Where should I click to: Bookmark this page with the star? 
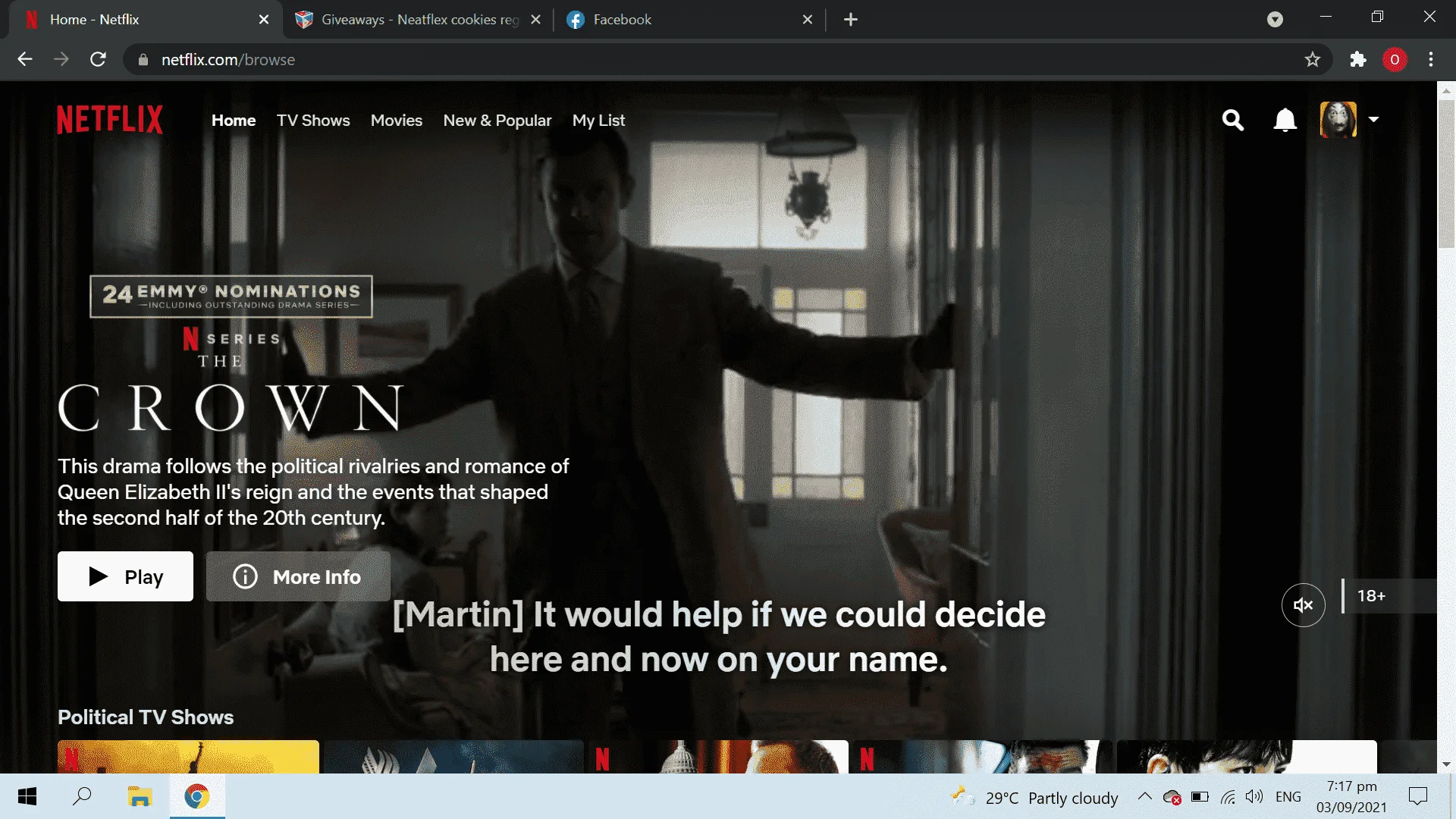[x=1313, y=59]
